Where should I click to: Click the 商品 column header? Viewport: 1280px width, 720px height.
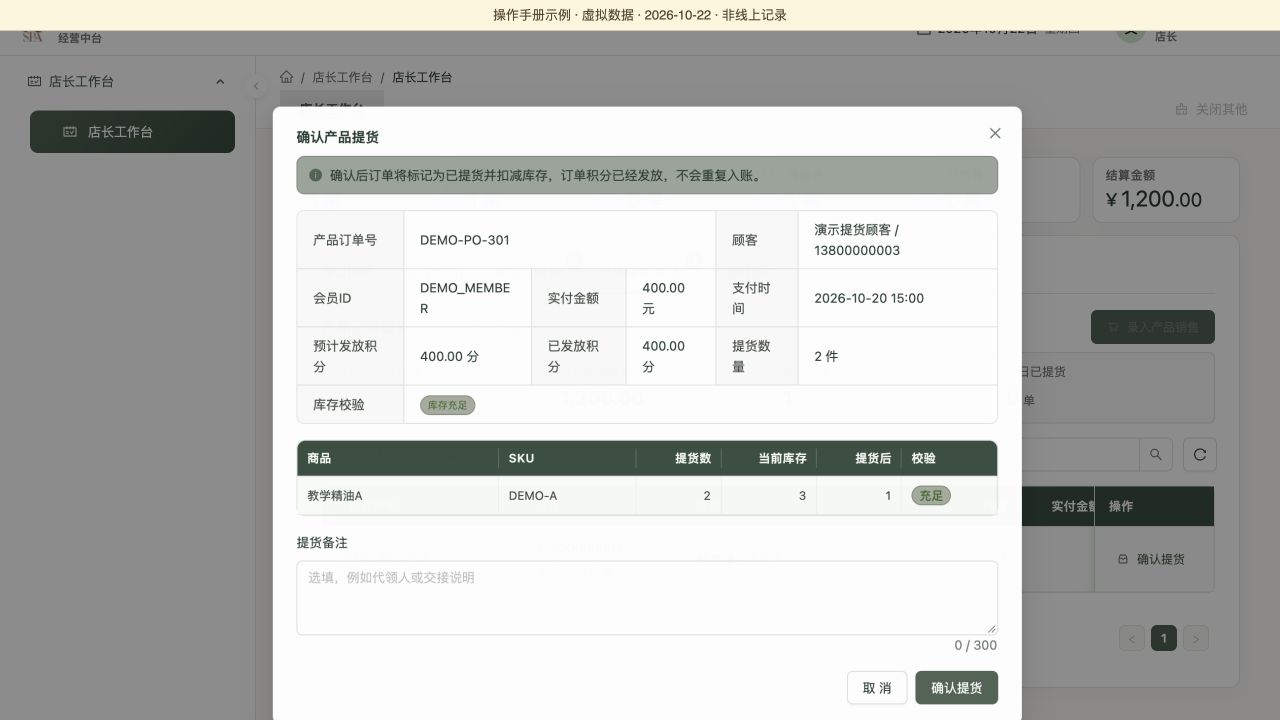(x=397, y=458)
